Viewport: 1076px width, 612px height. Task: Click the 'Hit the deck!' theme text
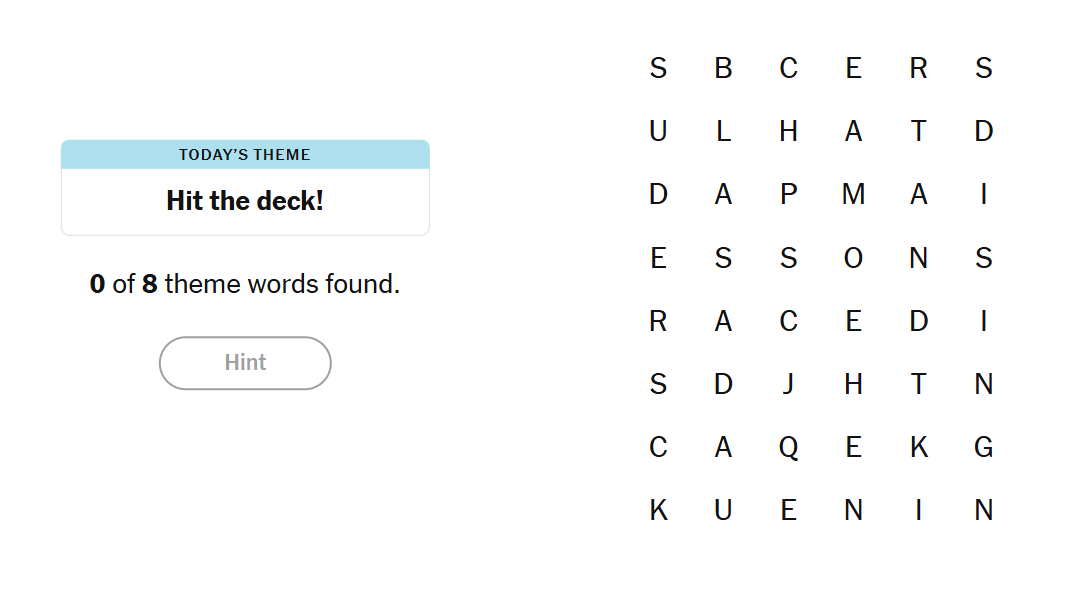click(x=245, y=201)
